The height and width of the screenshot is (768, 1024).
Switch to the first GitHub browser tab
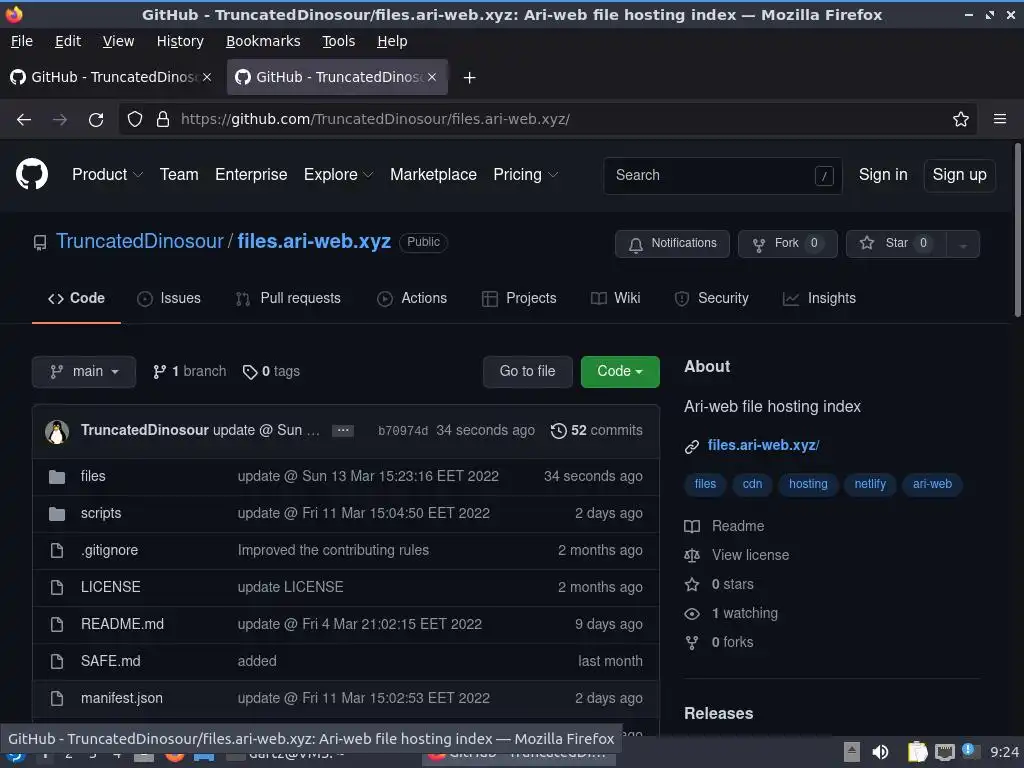112,77
